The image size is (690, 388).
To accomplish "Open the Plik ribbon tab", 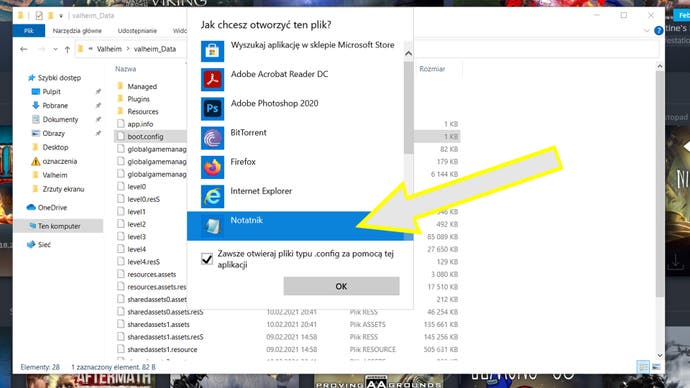I will [29, 31].
